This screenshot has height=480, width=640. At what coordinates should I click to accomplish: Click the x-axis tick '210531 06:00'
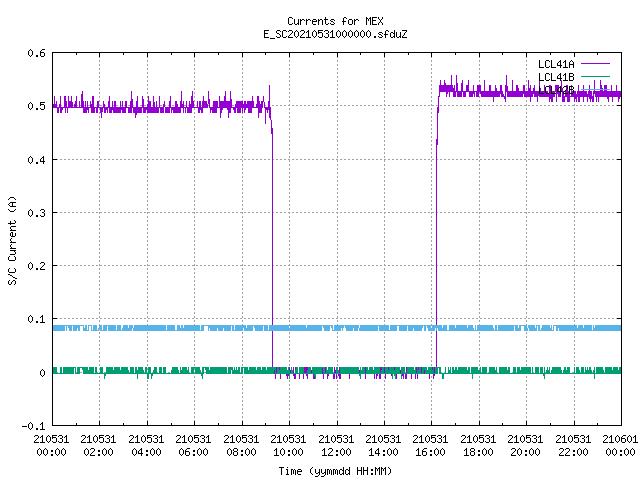[193, 446]
